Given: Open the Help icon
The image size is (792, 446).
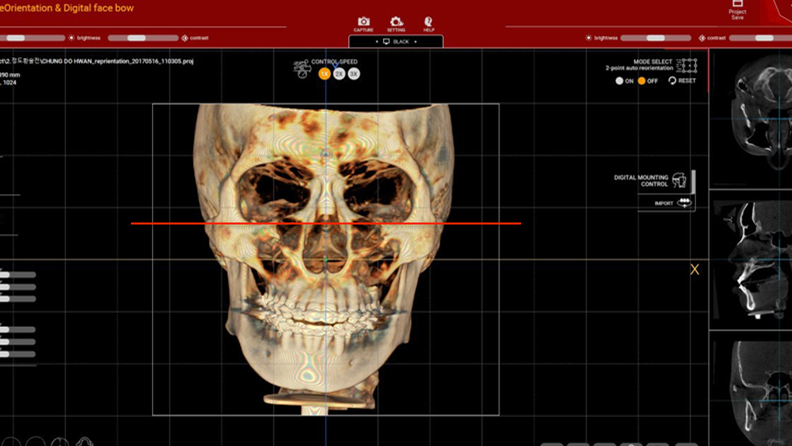Looking at the screenshot, I should point(428,22).
